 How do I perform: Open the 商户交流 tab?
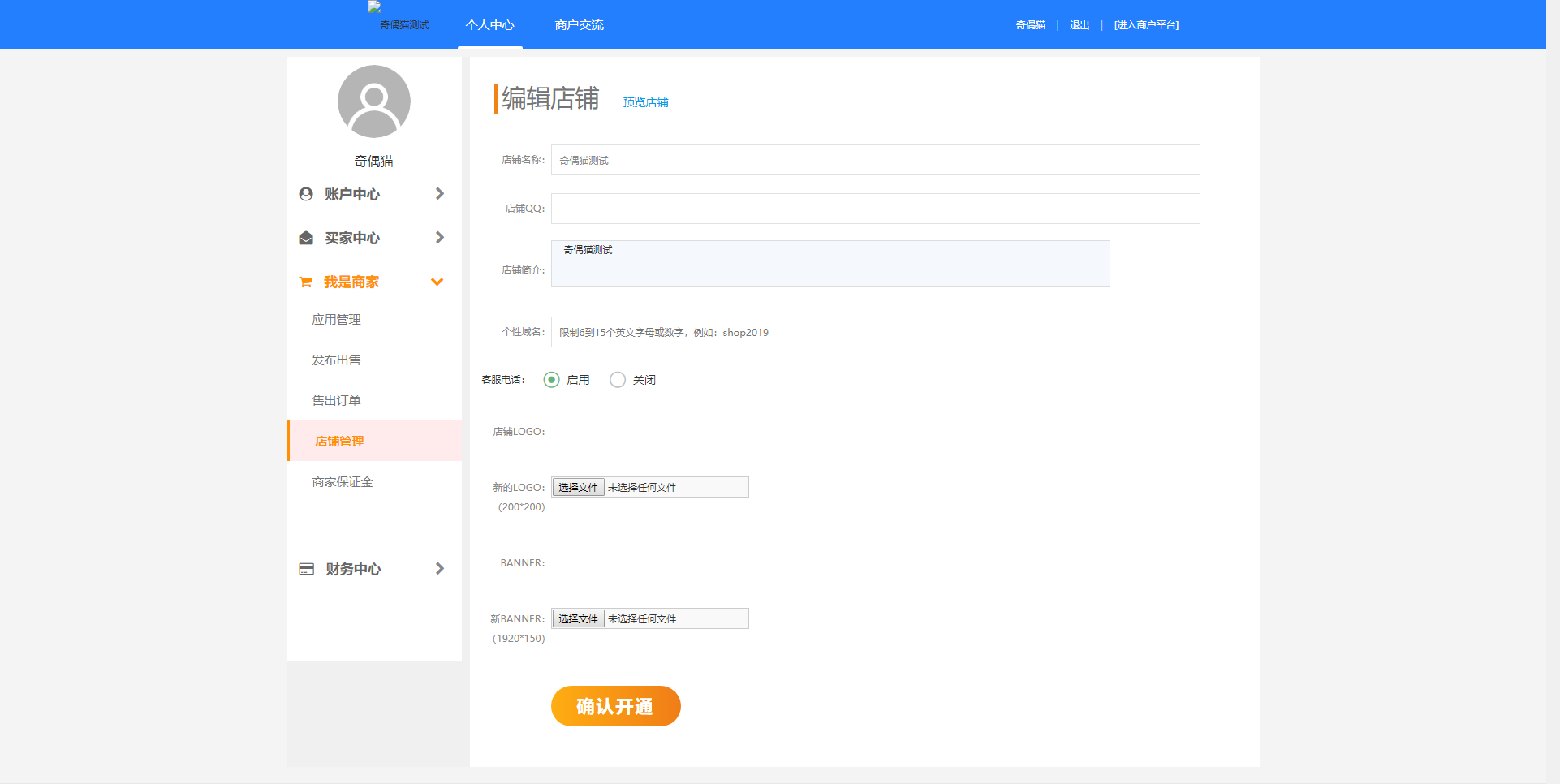pos(580,25)
